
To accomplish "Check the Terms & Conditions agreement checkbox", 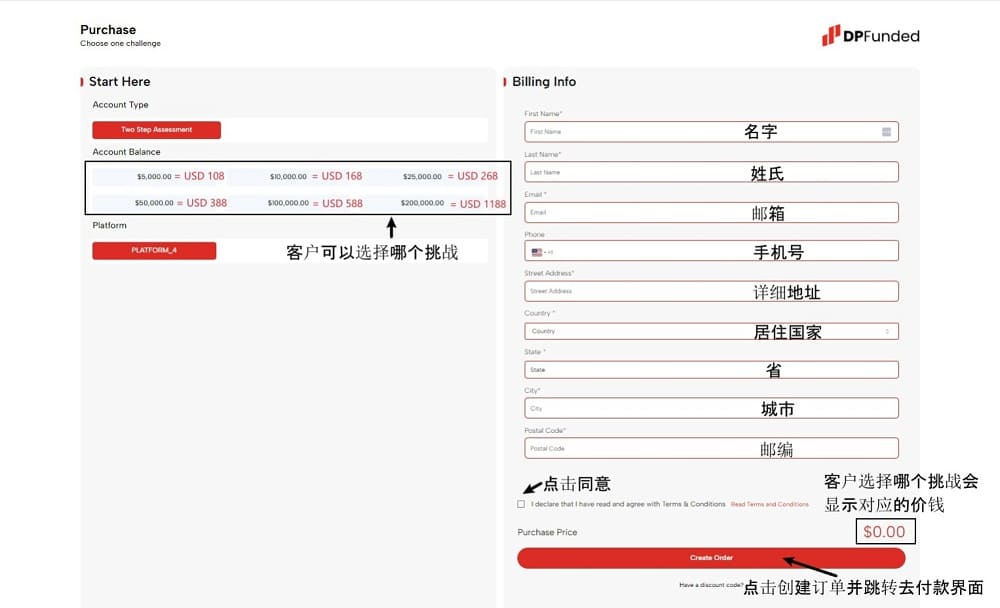I will tap(521, 504).
